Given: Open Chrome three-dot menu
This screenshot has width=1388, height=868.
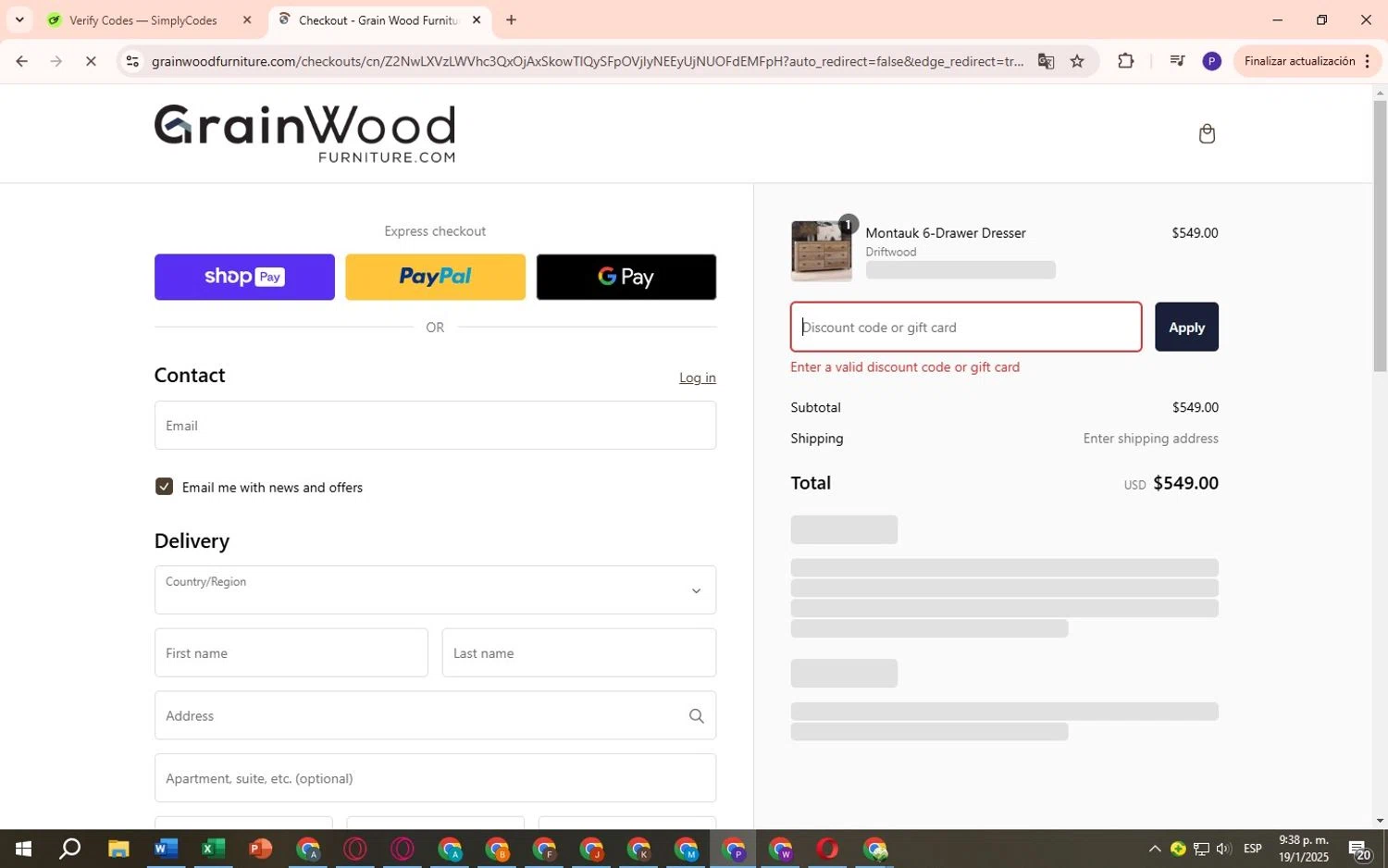Looking at the screenshot, I should (x=1367, y=61).
